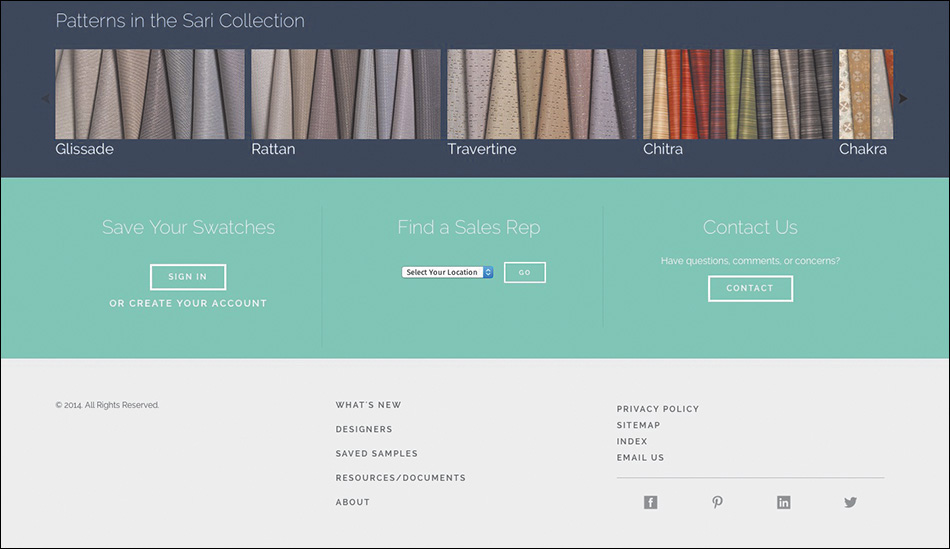Select the Glissade pattern thumbnail
950x549 pixels.
[149, 94]
